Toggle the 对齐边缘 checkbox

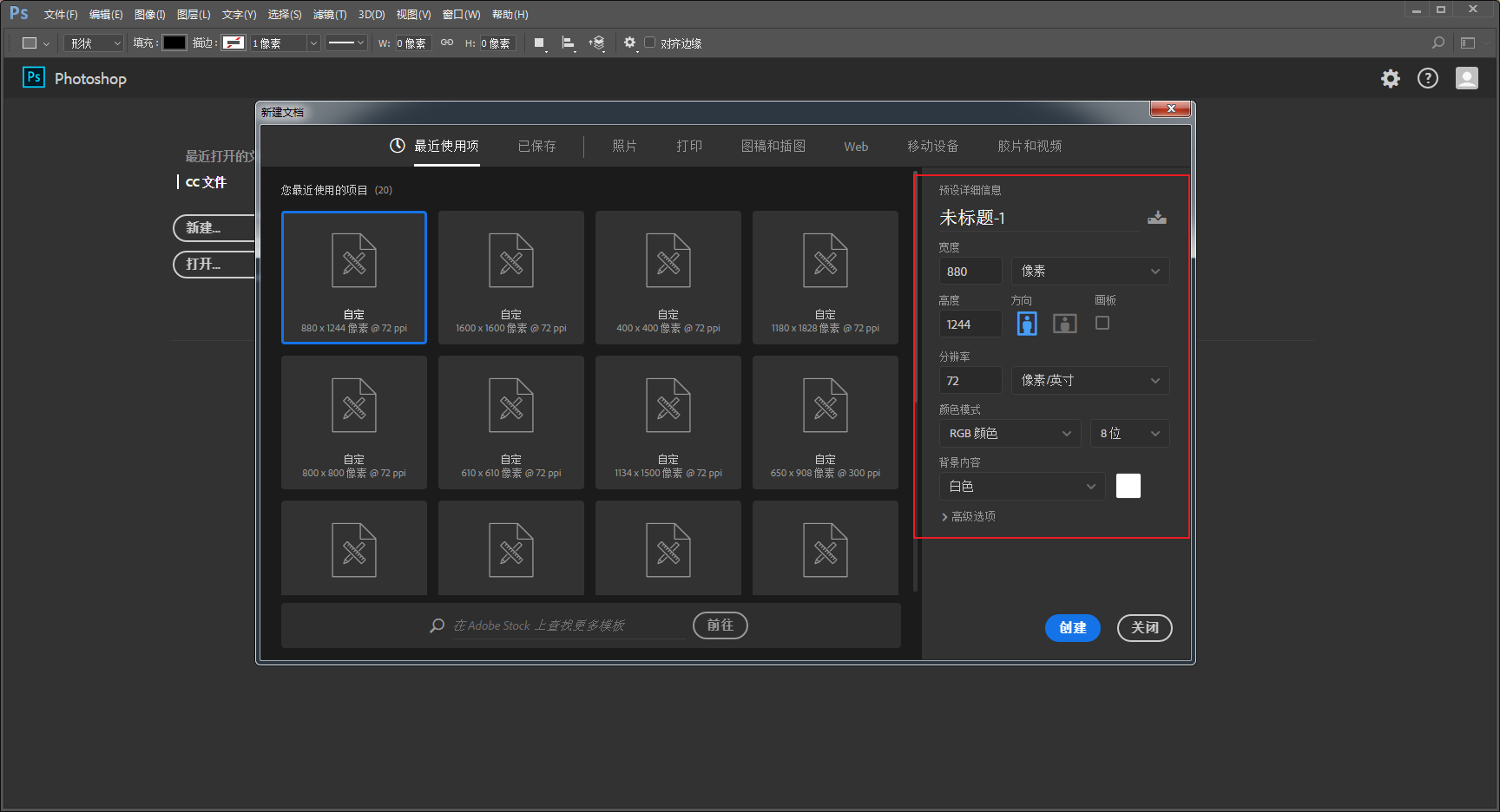click(649, 43)
